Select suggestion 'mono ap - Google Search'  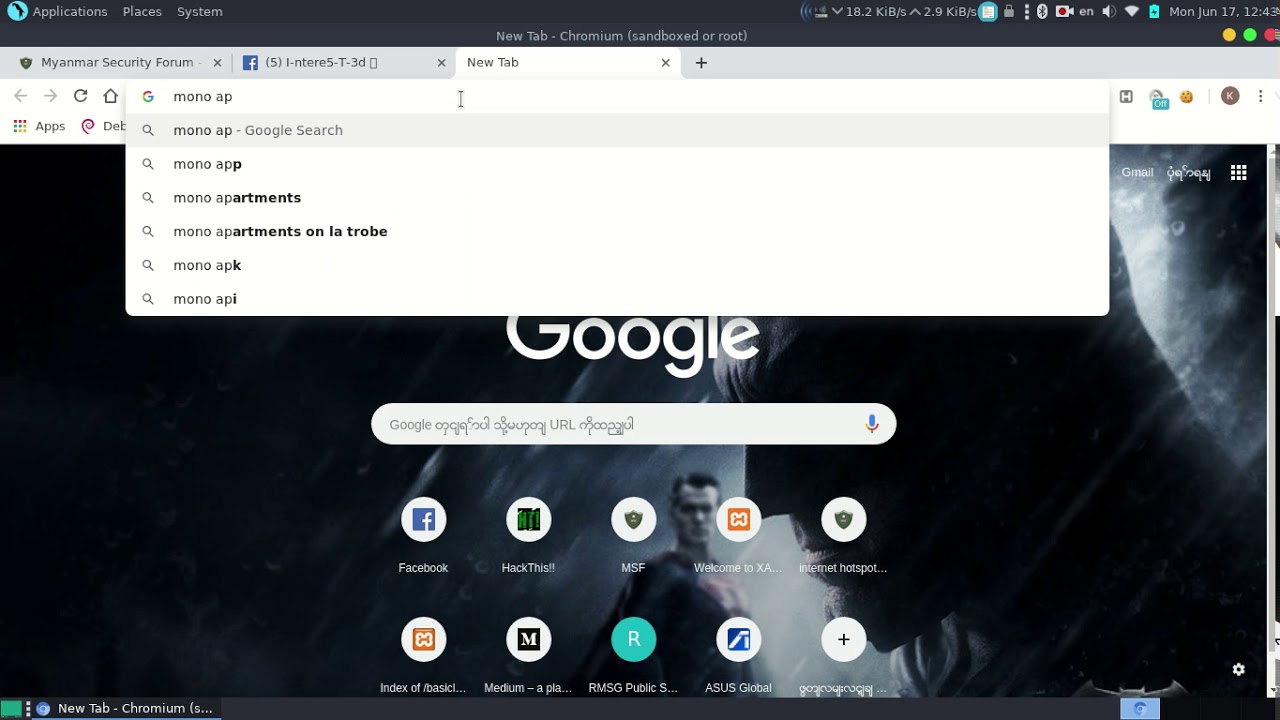(617, 130)
